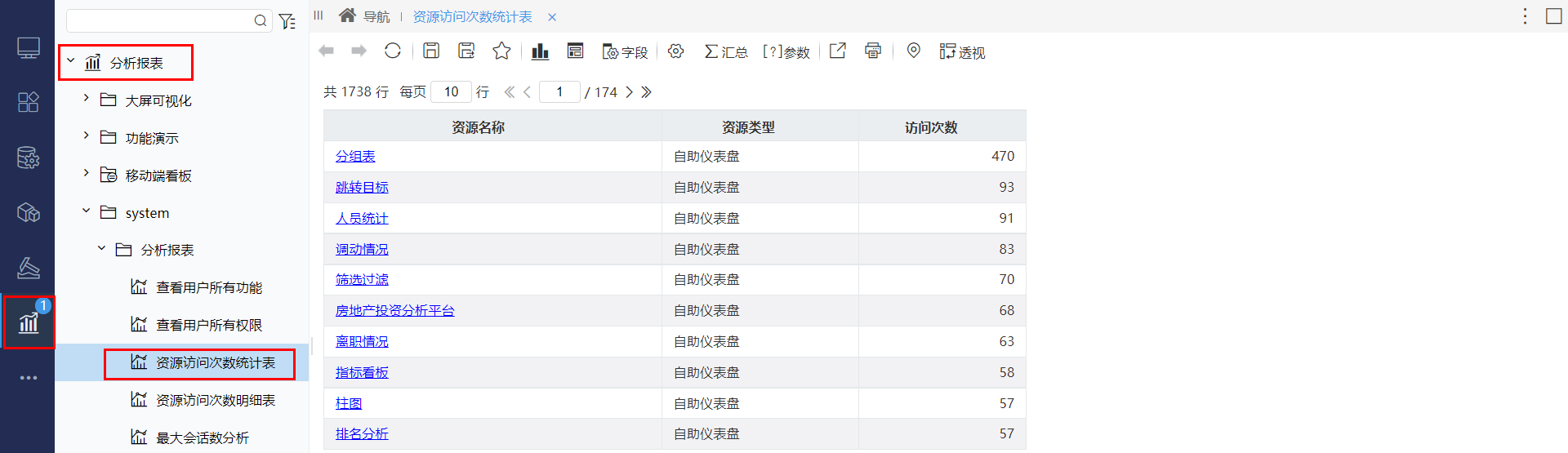The image size is (1568, 453).
Task: Click the search magnifier icon
Action: (x=261, y=20)
